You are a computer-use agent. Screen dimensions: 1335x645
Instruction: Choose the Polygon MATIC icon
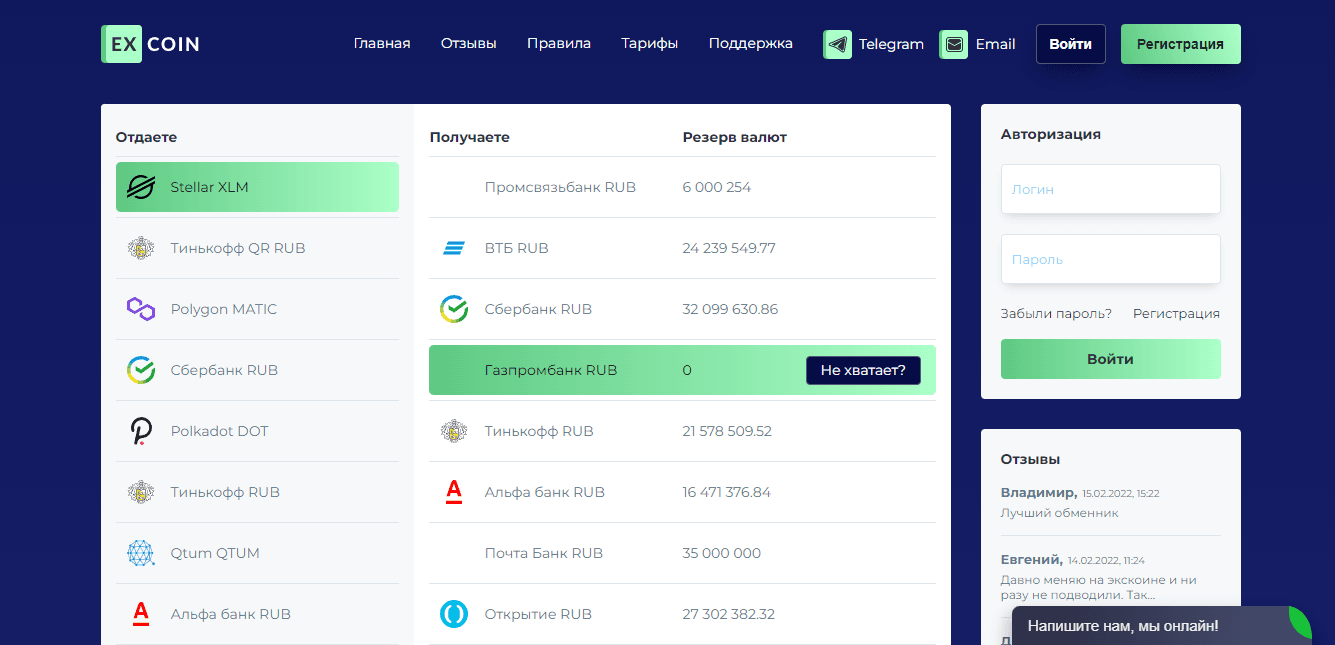[x=141, y=309]
